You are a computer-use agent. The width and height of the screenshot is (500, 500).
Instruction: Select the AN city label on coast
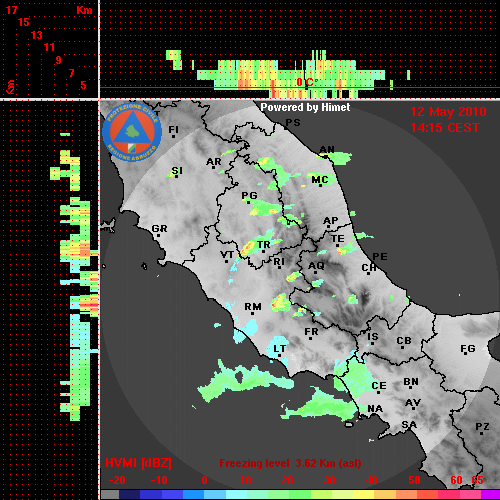click(327, 149)
